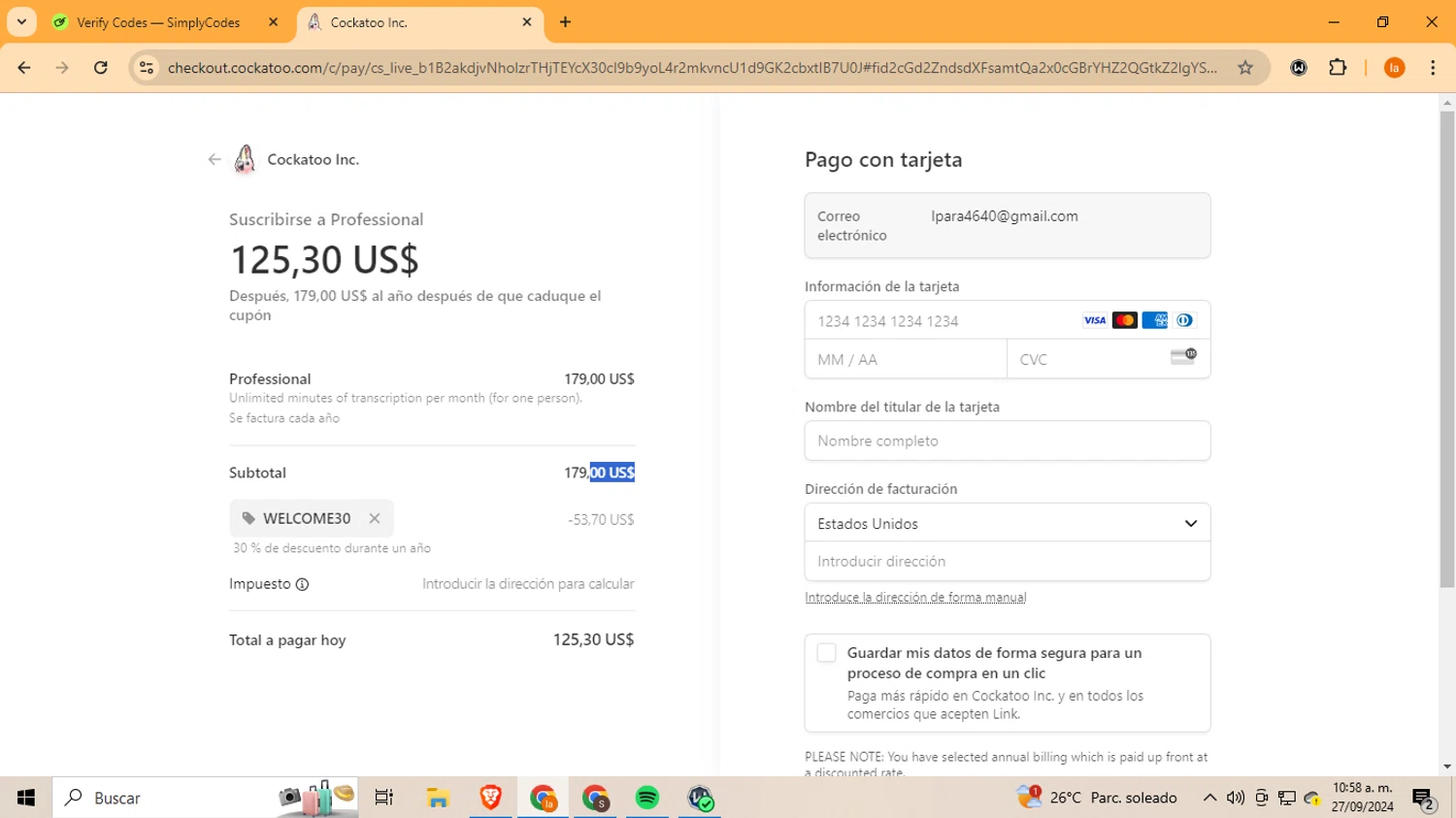Open the Chrome profile avatar
The image size is (1456, 818).
[1395, 68]
